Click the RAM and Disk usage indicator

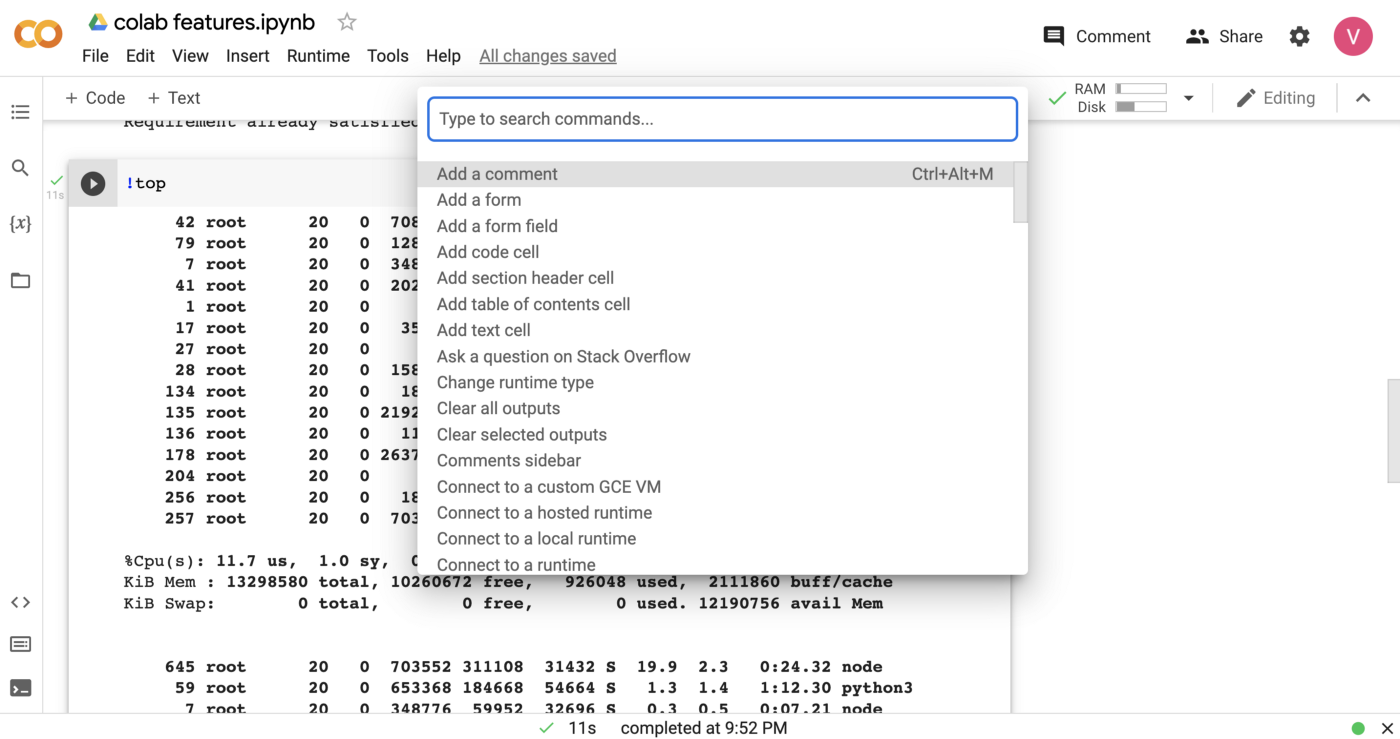(x=1120, y=98)
